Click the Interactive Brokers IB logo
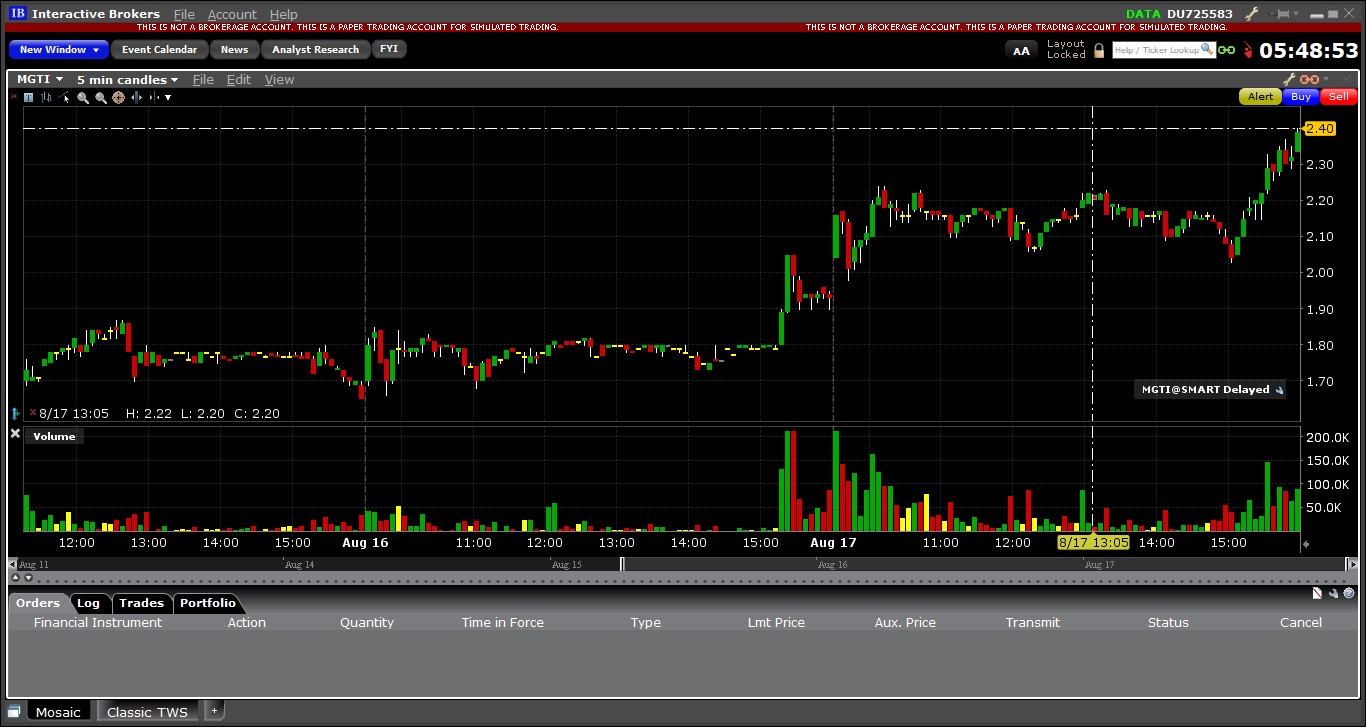The height and width of the screenshot is (727, 1366). click(x=17, y=14)
